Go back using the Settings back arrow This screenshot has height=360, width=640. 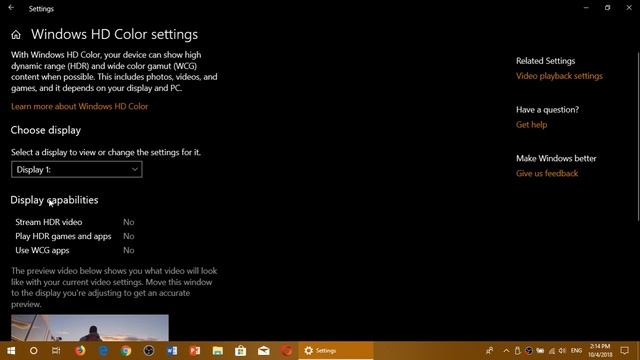click(x=11, y=8)
